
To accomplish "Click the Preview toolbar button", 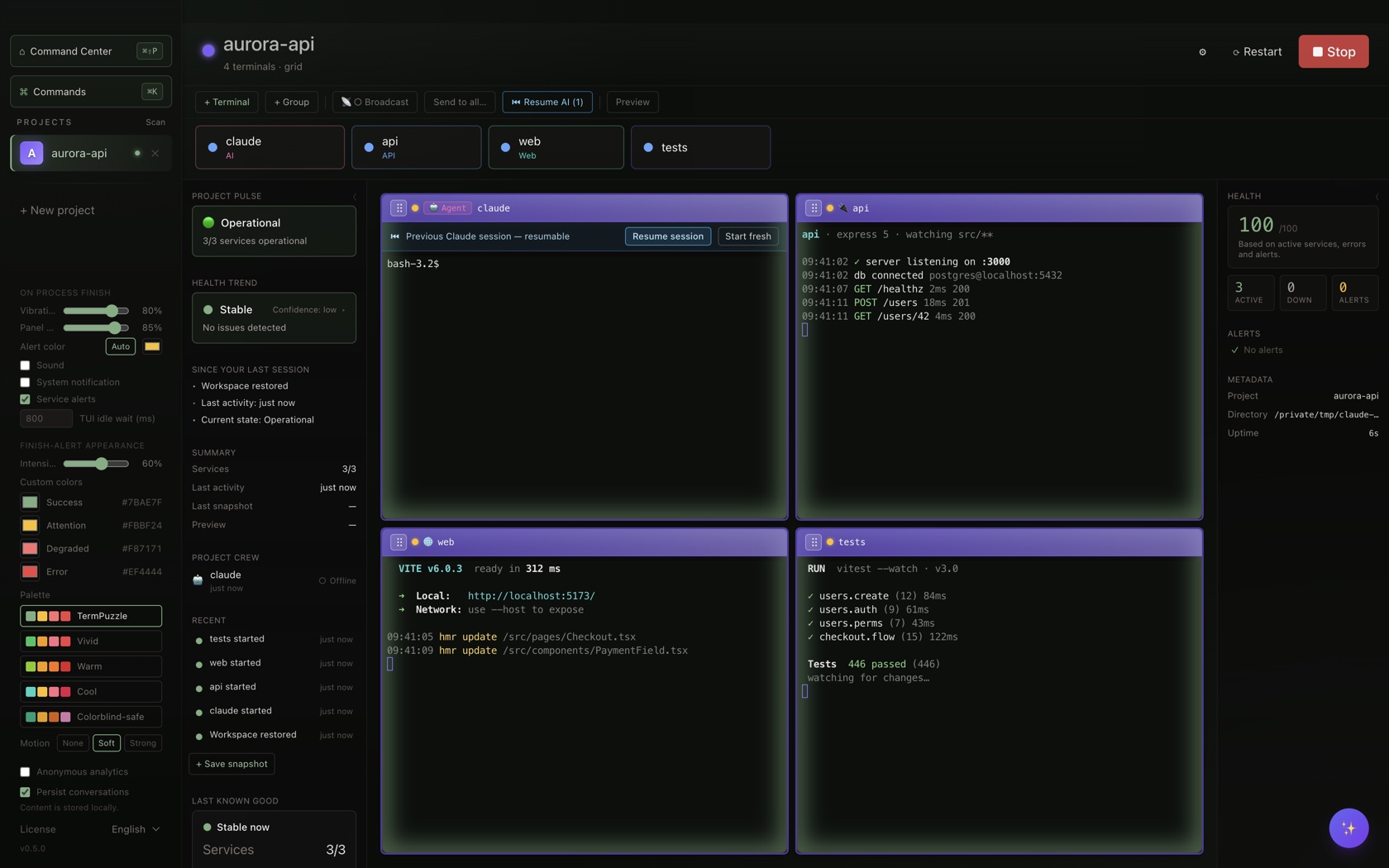I will [x=632, y=103].
